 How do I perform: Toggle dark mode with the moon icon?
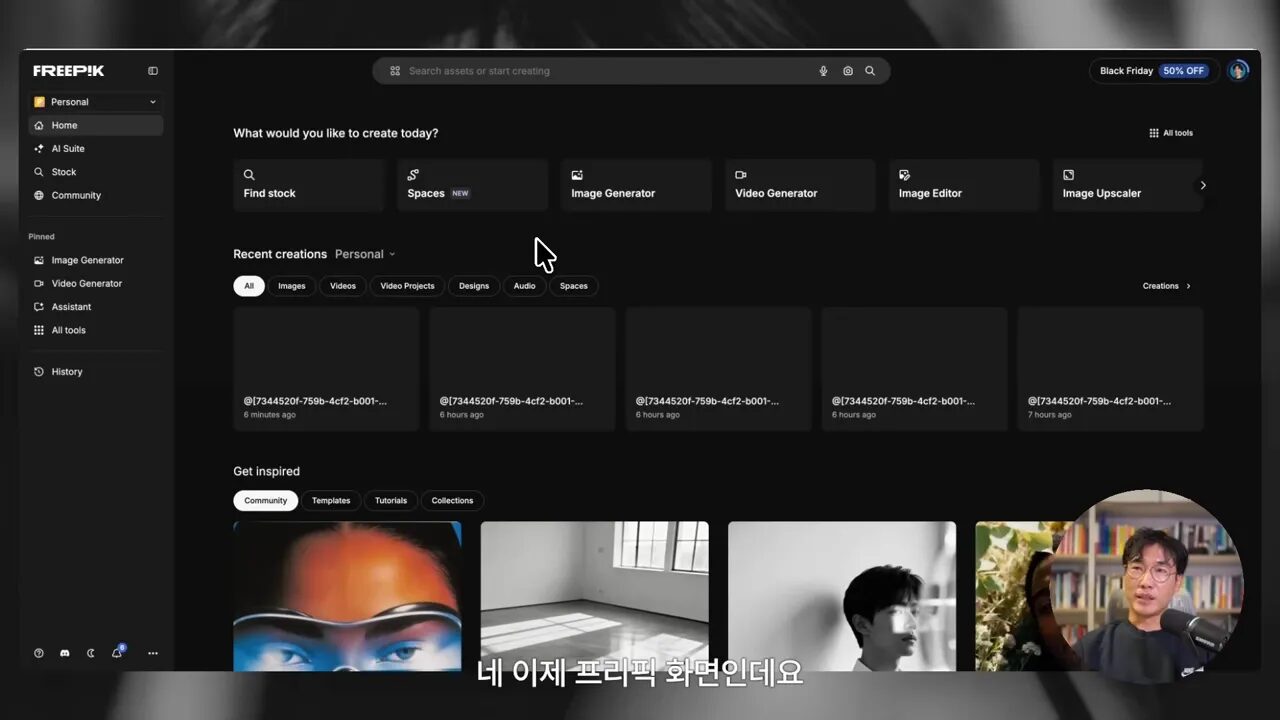pyautogui.click(x=90, y=653)
